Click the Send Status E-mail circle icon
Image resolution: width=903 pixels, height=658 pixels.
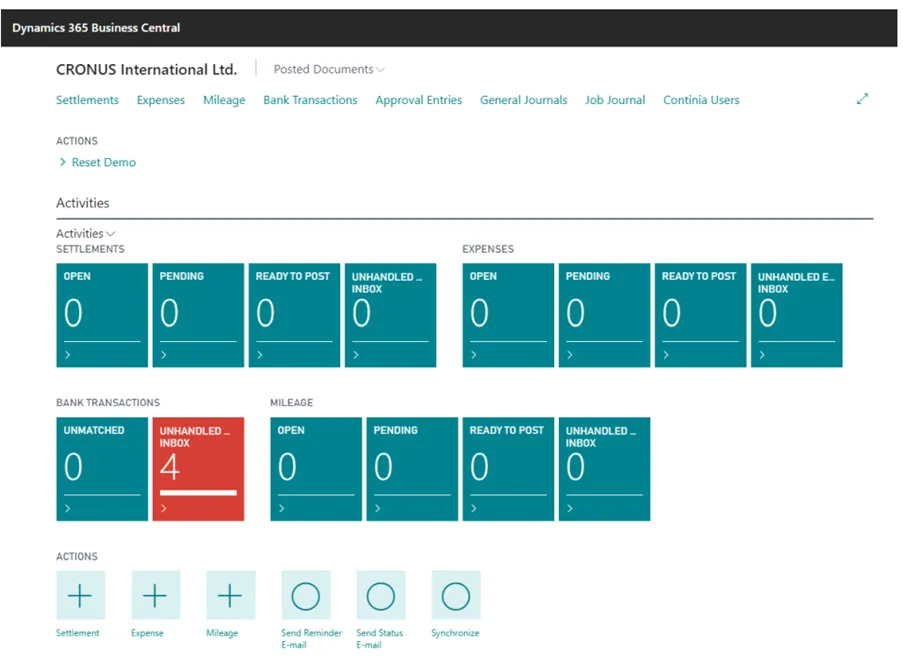[x=381, y=595]
